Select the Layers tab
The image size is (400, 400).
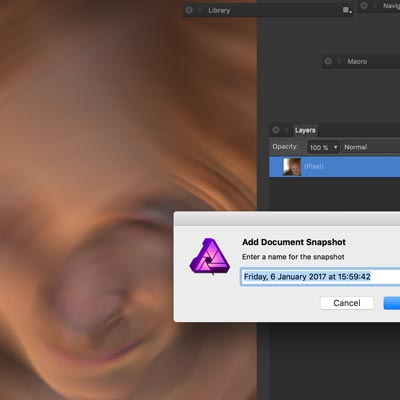click(305, 130)
